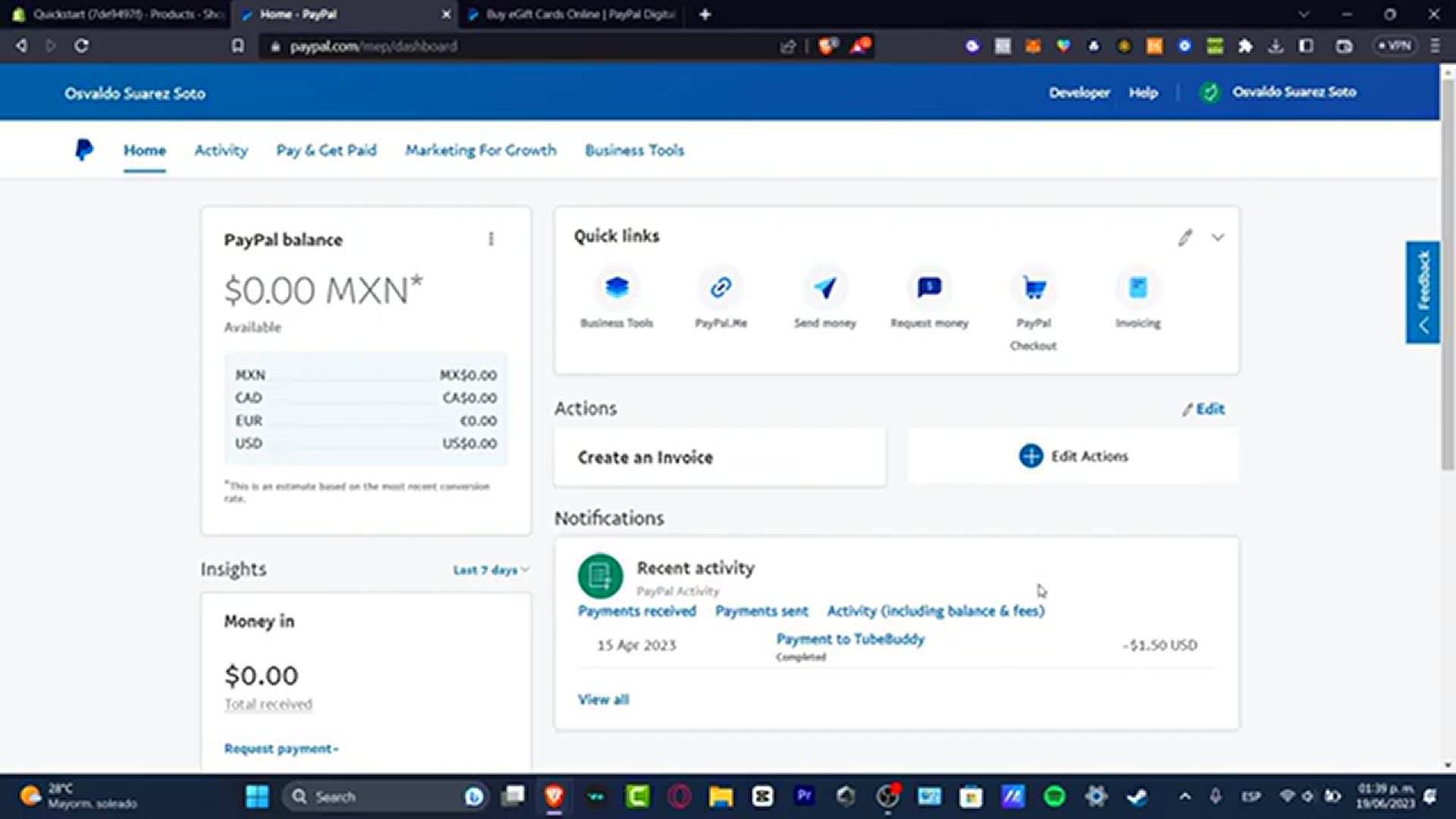Open the Invoicing quick link icon

point(1137,287)
